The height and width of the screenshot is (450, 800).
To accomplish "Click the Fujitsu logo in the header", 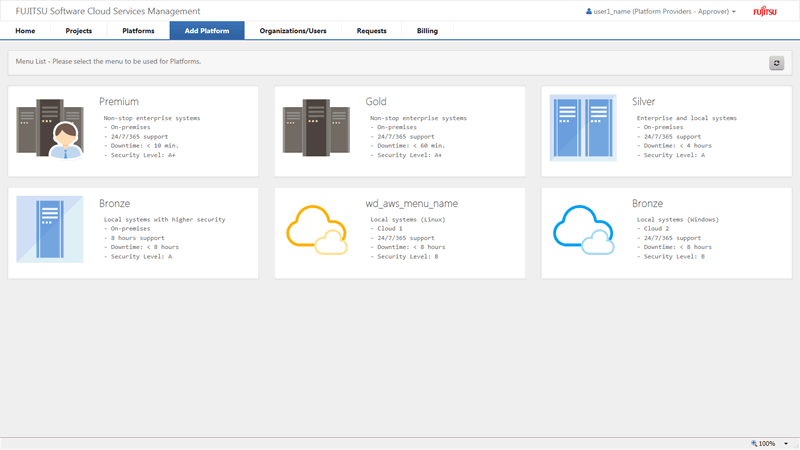I will (765, 11).
